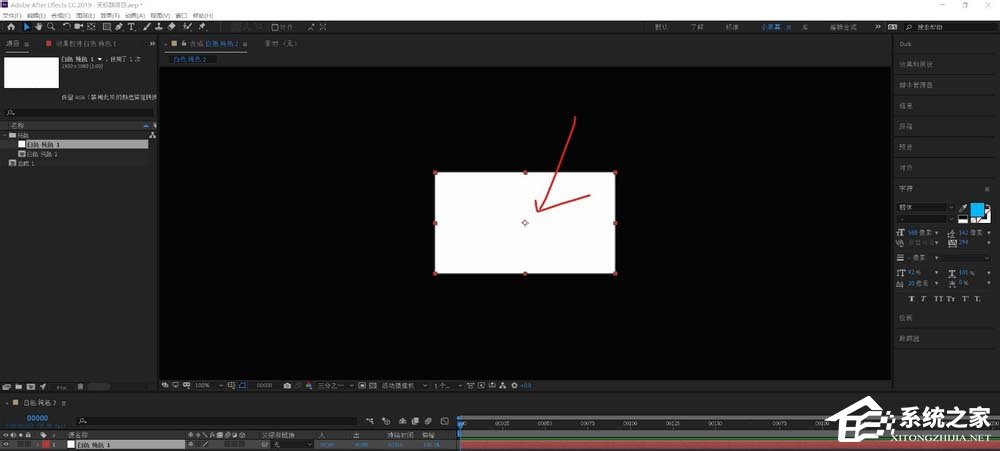Open the Effects & Presets panel on right
This screenshot has width=1000, height=451.
(x=916, y=65)
